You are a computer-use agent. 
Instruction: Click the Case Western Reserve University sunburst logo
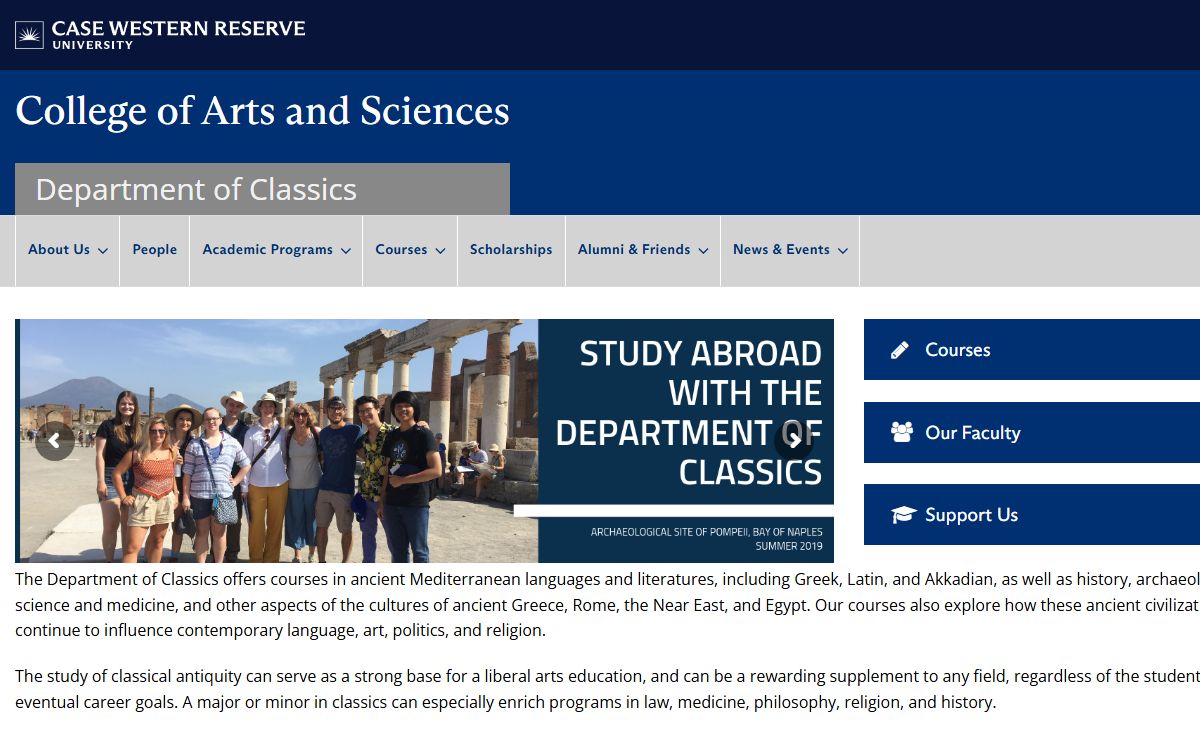(x=29, y=35)
